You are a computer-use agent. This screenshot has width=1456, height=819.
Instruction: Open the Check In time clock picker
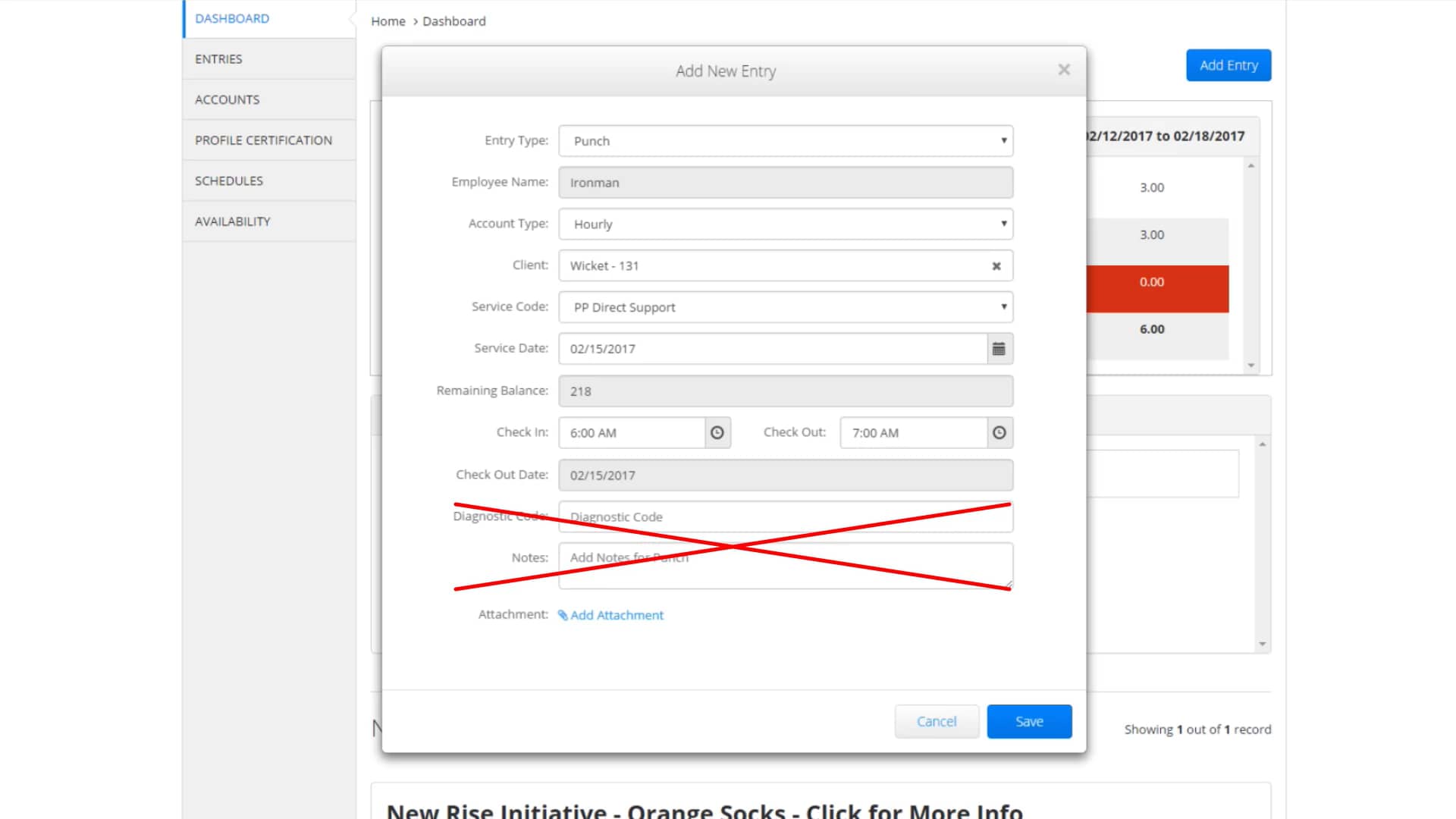point(716,432)
